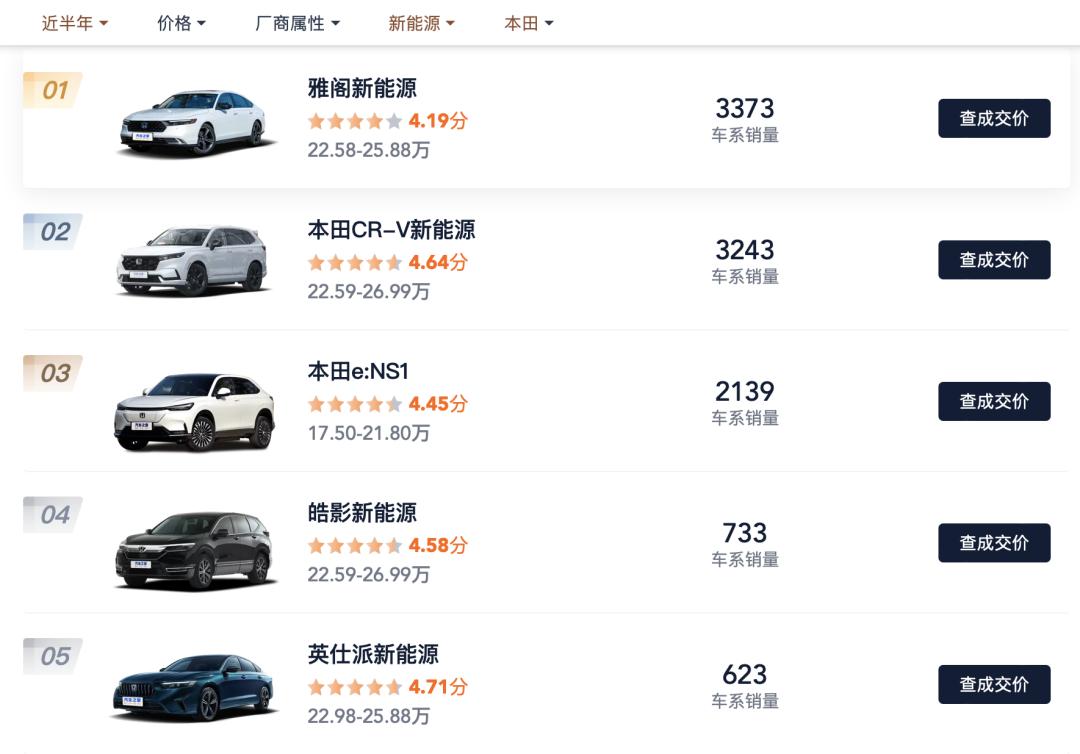
Task: Expand the 价格 filter dropdown
Action: coord(181,23)
